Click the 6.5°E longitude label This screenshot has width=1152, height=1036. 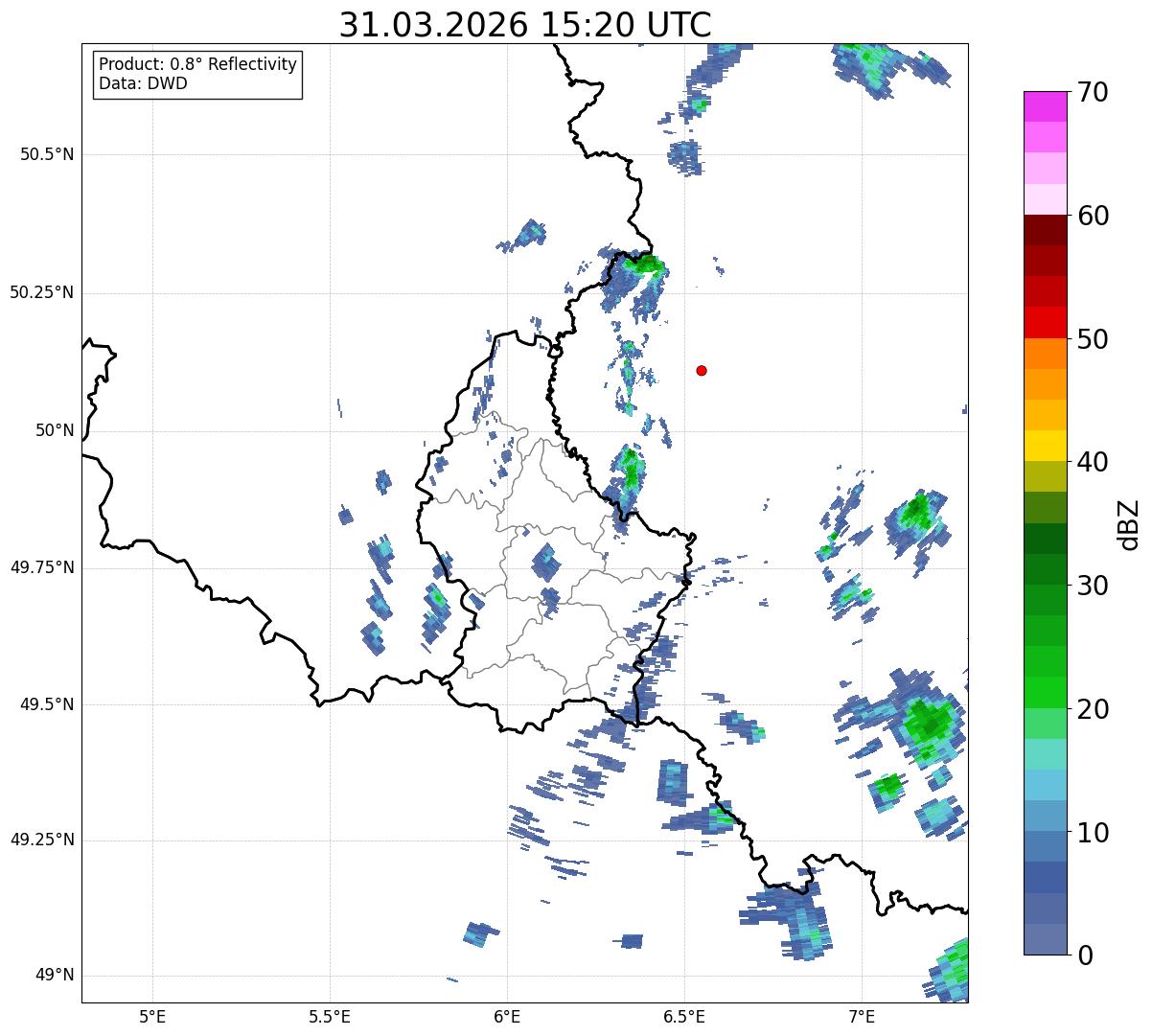pyautogui.click(x=684, y=1016)
